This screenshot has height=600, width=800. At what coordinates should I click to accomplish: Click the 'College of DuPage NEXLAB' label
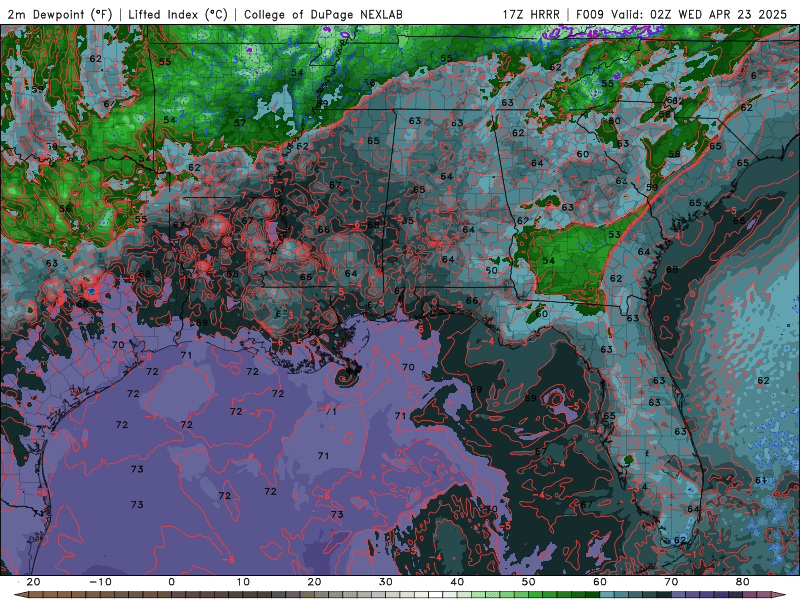[323, 14]
